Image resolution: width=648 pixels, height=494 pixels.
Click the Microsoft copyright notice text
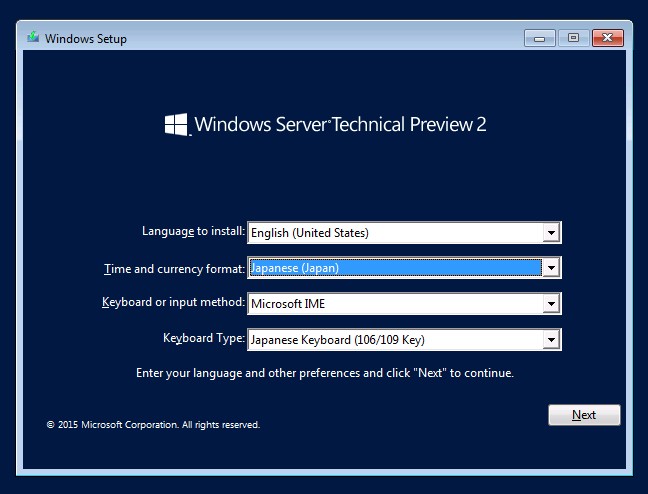(153, 425)
